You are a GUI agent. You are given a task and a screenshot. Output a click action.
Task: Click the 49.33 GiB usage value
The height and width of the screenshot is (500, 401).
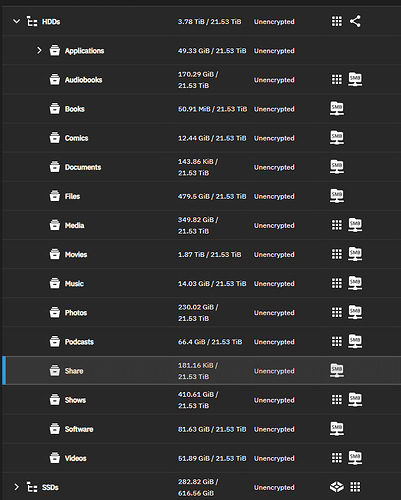coord(193,51)
